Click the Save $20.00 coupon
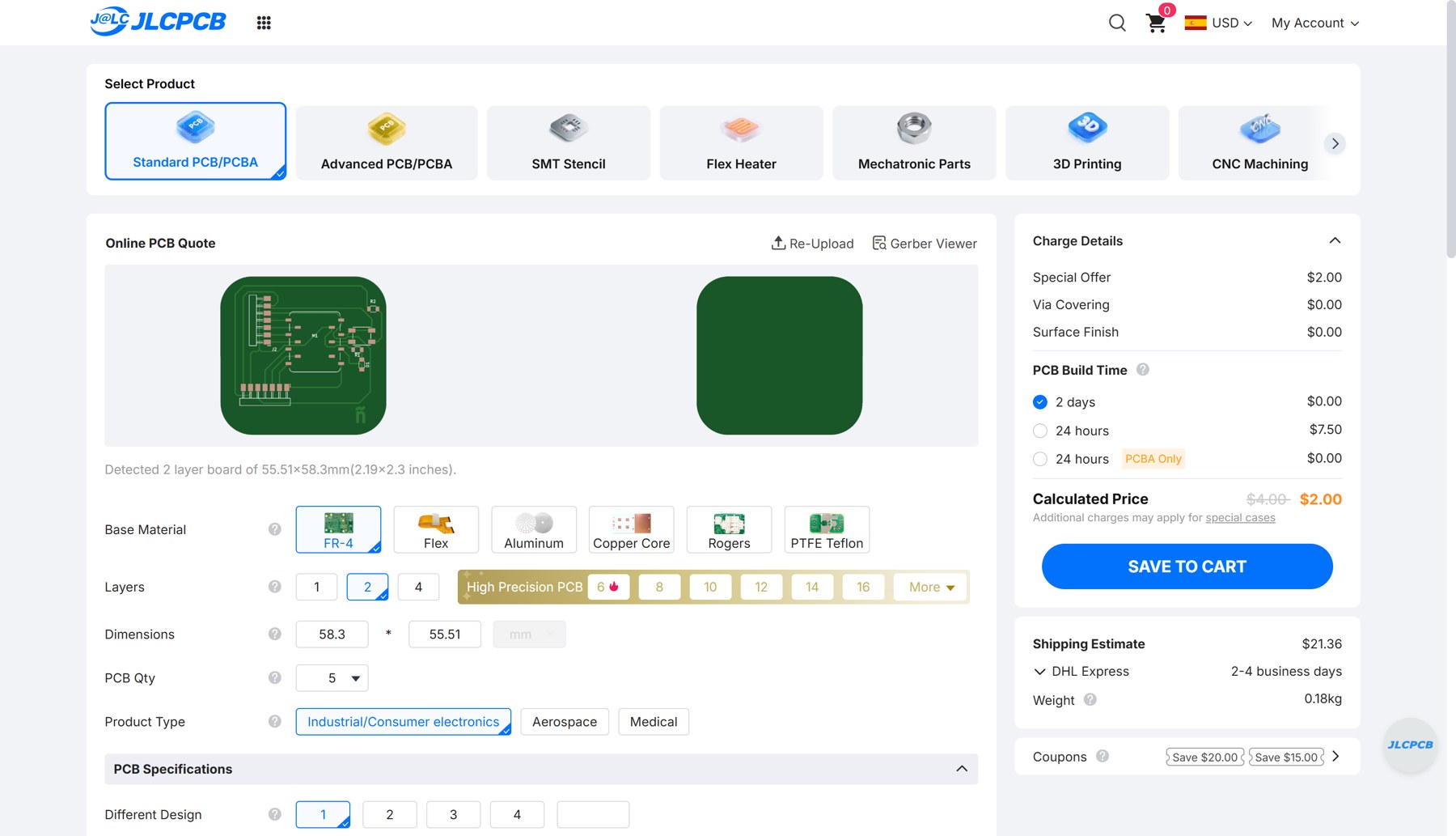 pos(1204,757)
